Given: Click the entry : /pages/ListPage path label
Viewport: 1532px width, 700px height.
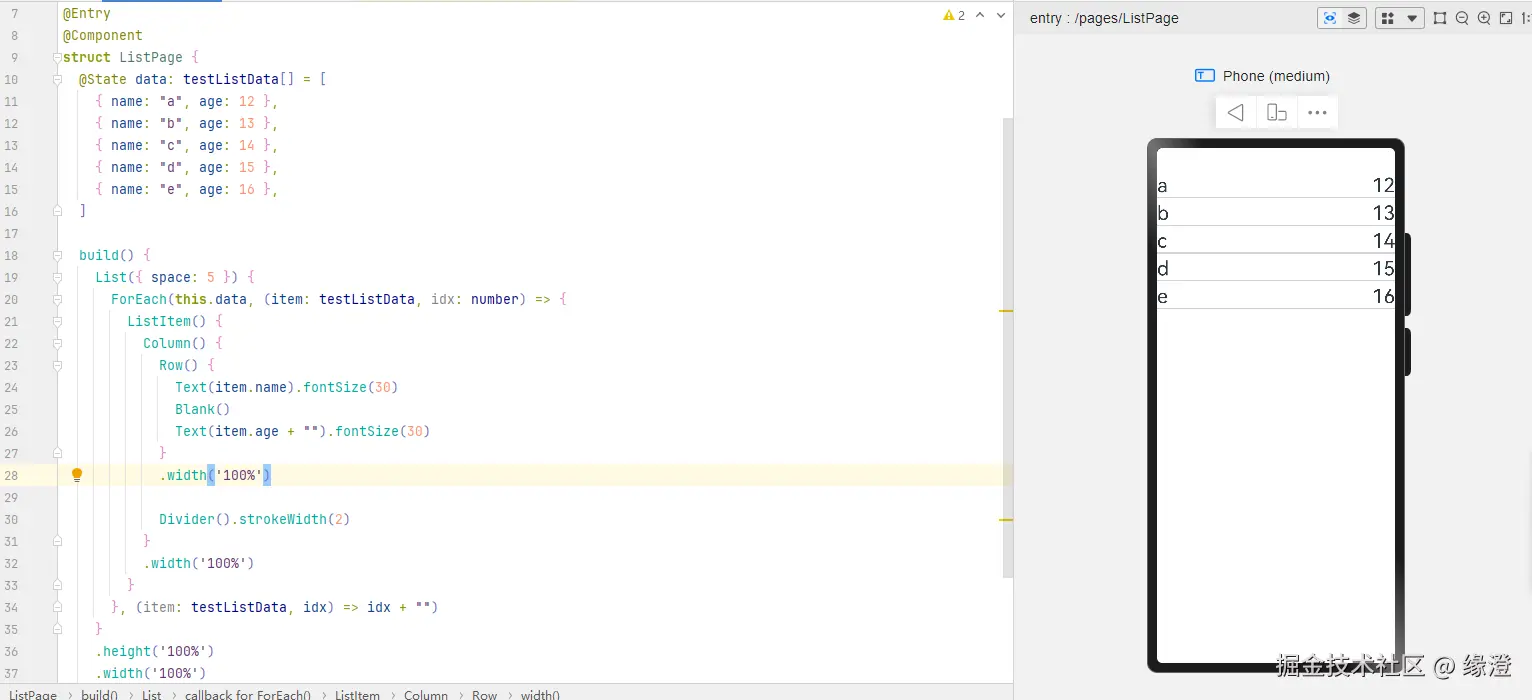Looking at the screenshot, I should 1104,18.
